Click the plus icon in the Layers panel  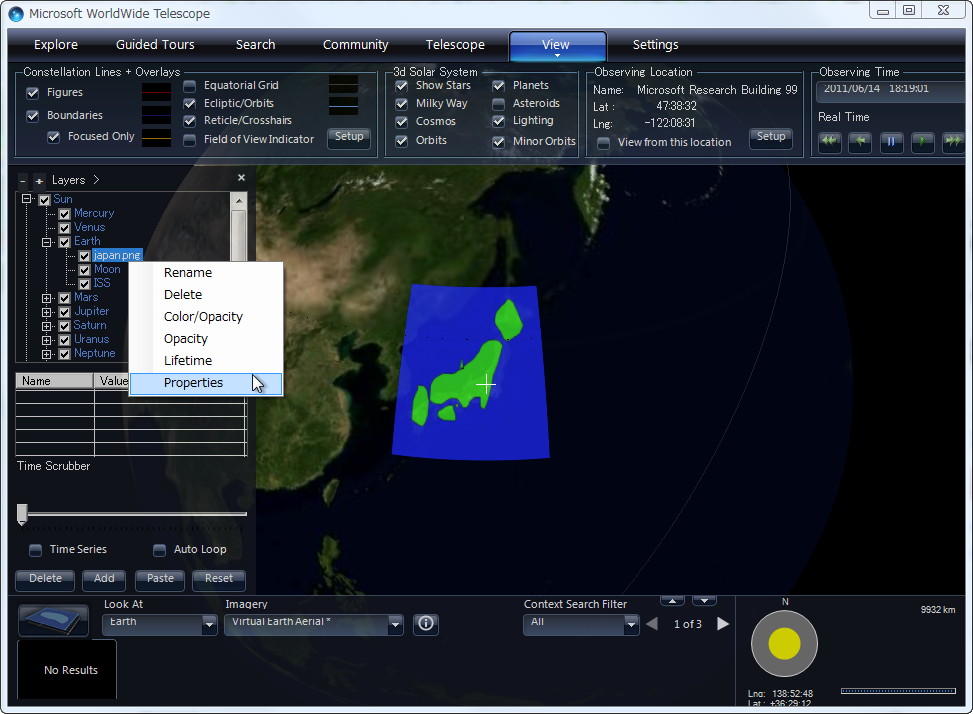[38, 179]
